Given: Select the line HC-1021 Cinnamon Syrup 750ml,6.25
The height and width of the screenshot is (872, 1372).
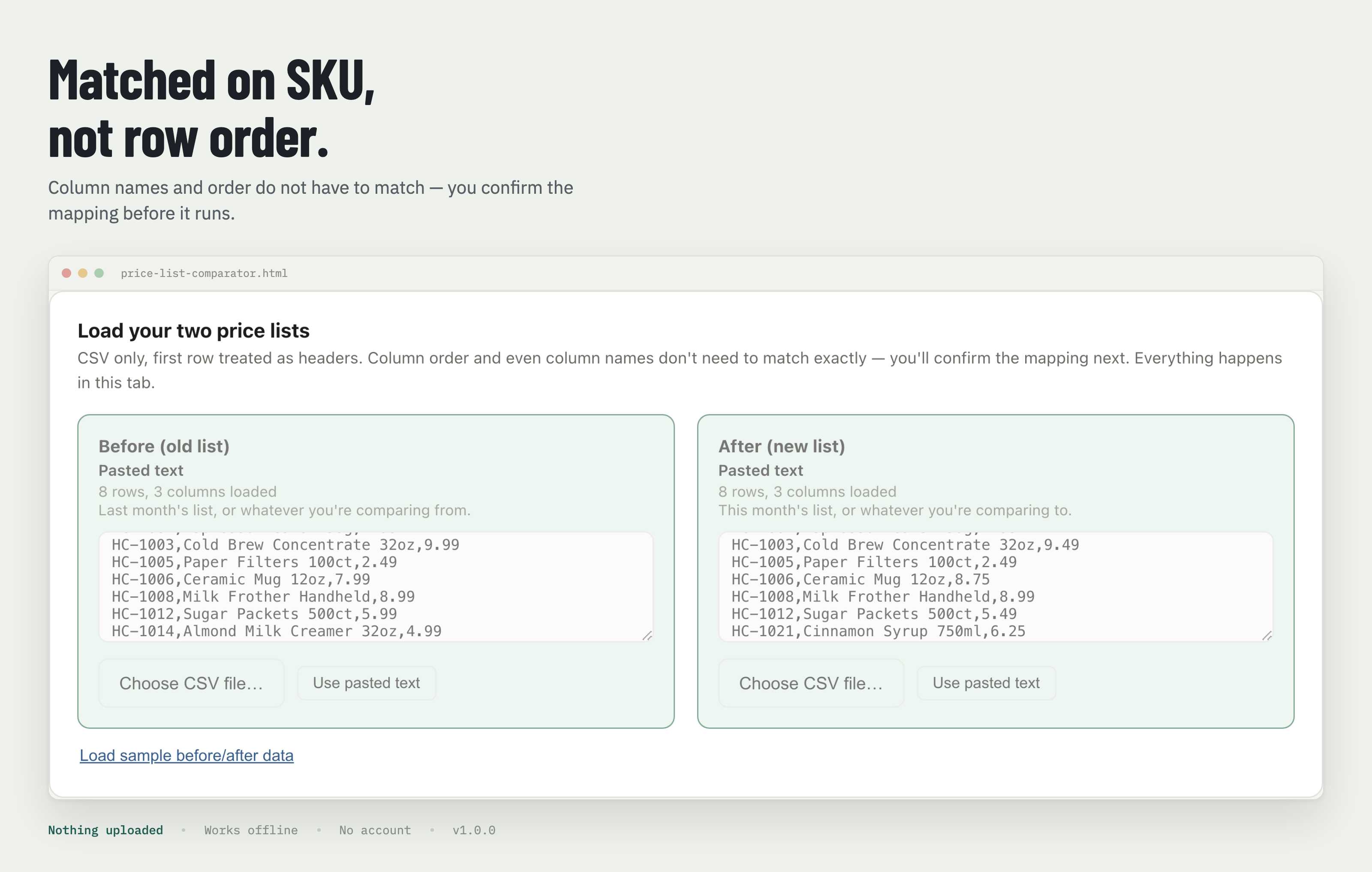Looking at the screenshot, I should tap(878, 631).
